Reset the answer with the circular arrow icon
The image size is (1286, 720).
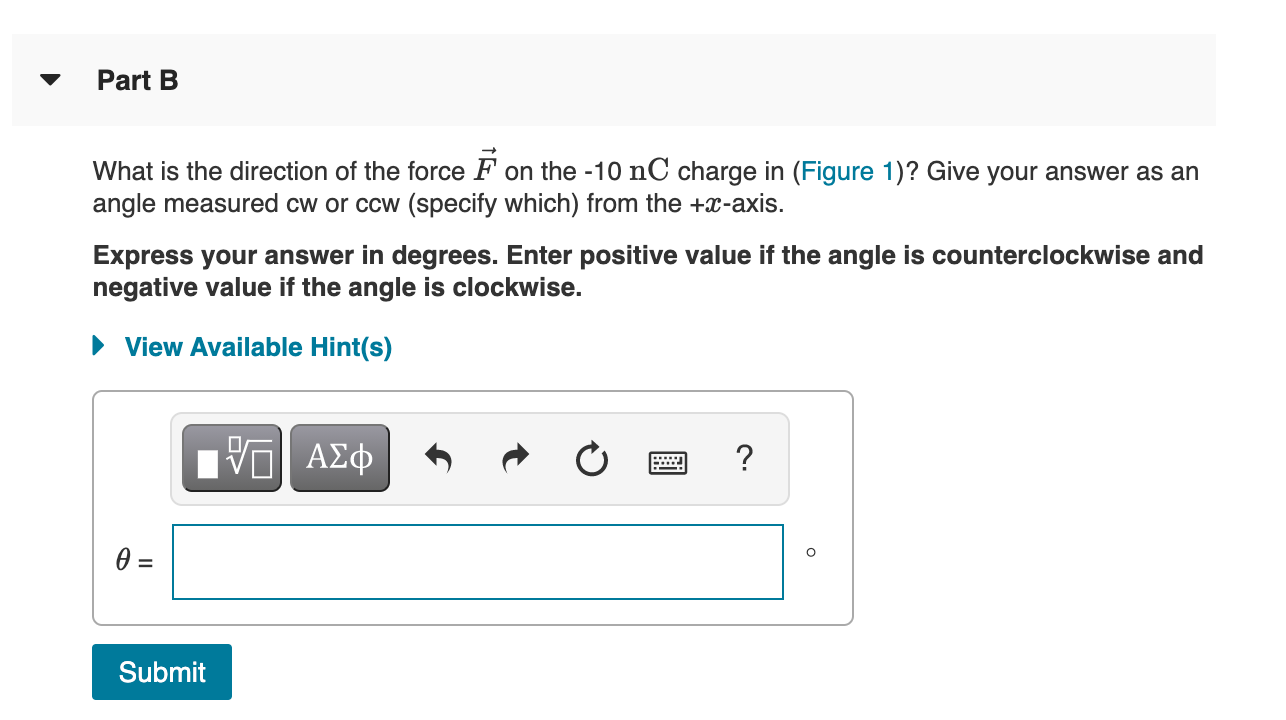pyautogui.click(x=590, y=457)
